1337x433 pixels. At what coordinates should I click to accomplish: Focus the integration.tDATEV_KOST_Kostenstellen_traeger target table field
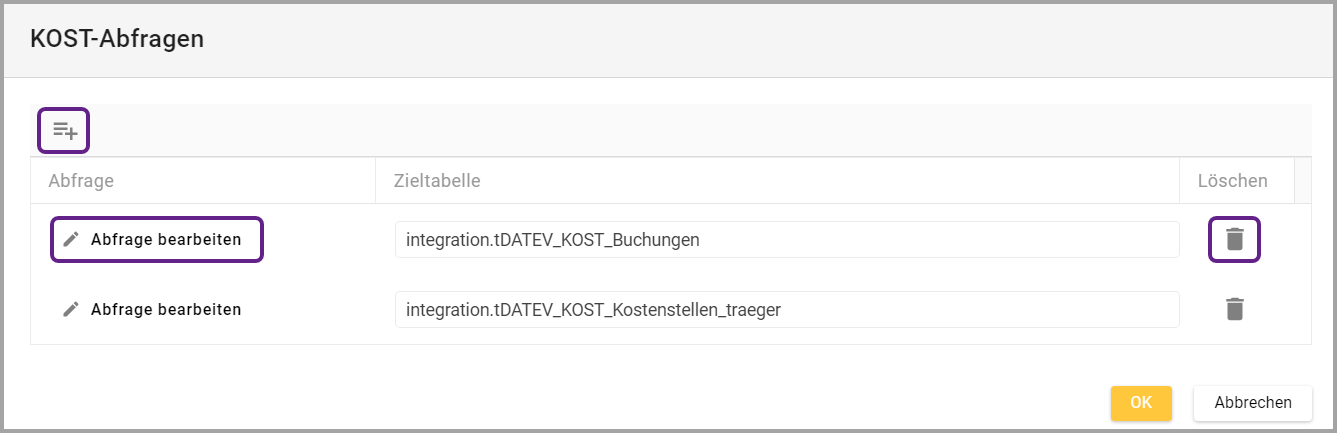click(x=786, y=310)
